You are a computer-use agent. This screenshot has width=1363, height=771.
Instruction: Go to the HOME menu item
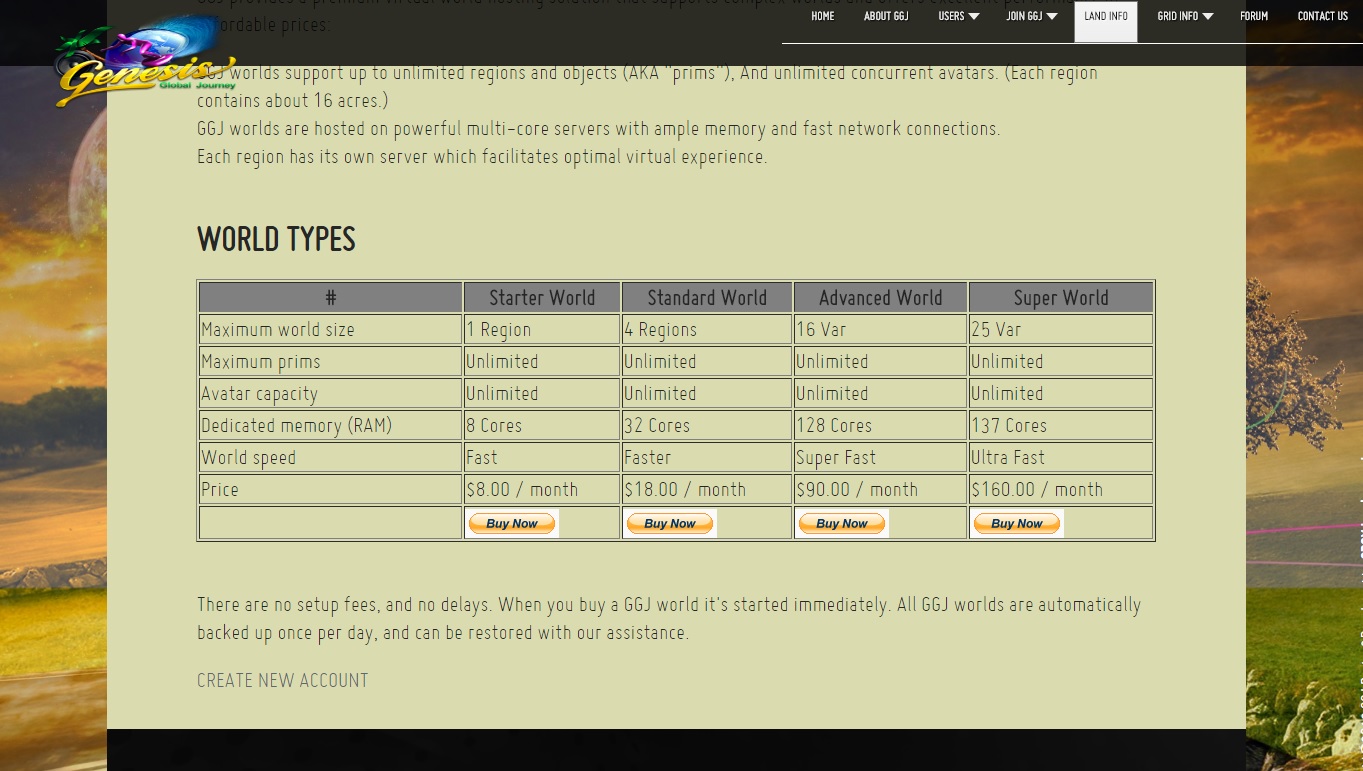click(x=823, y=16)
